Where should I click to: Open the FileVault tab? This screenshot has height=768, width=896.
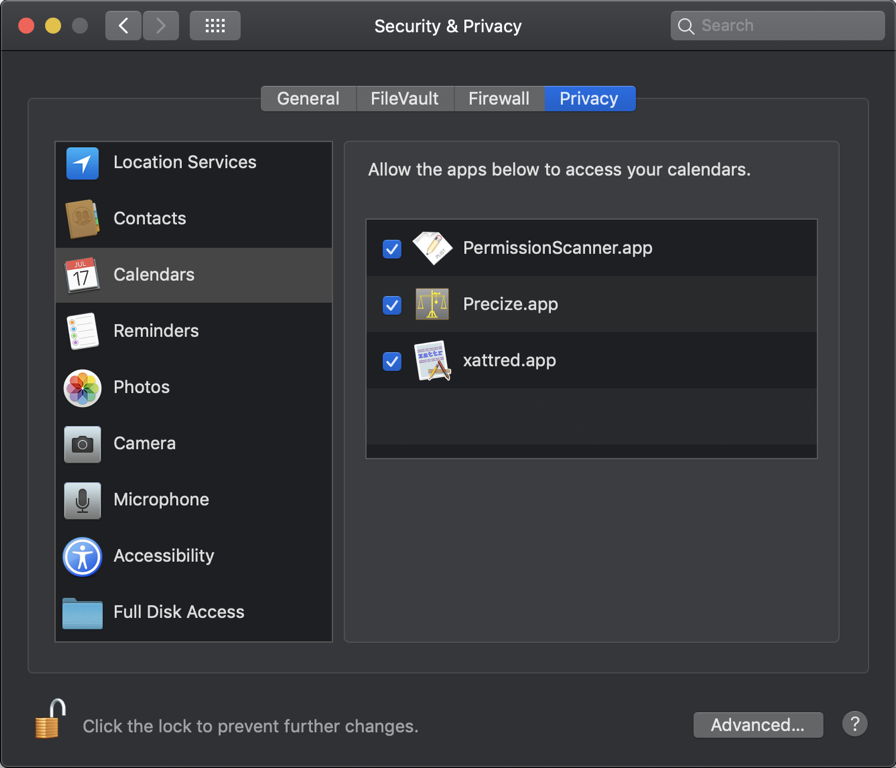[x=404, y=99]
